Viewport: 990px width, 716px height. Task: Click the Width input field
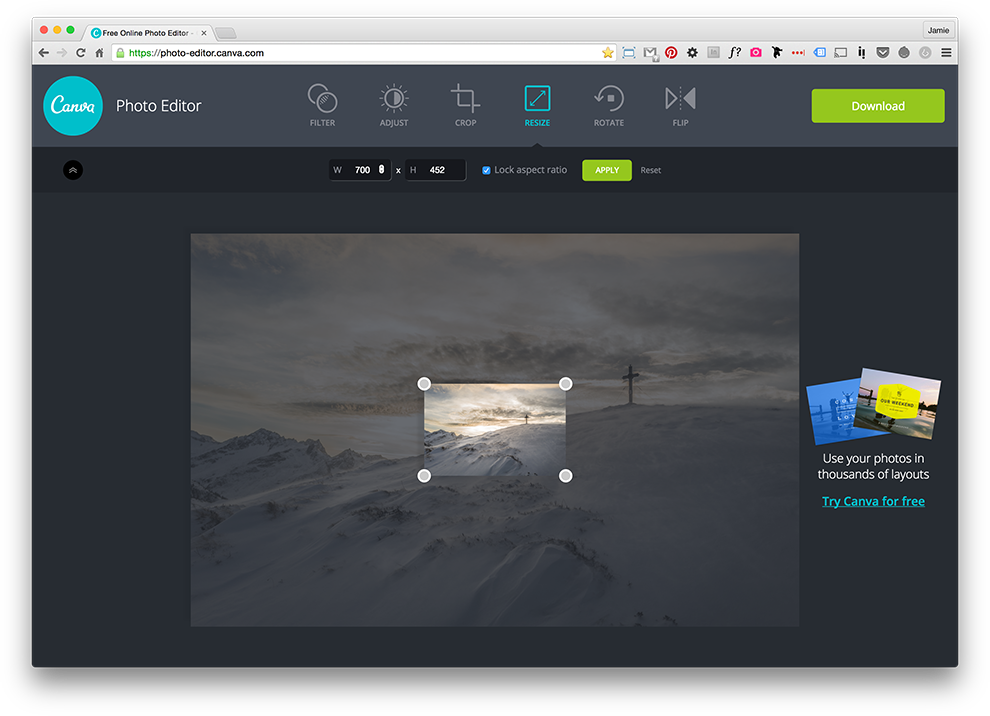[x=362, y=170]
